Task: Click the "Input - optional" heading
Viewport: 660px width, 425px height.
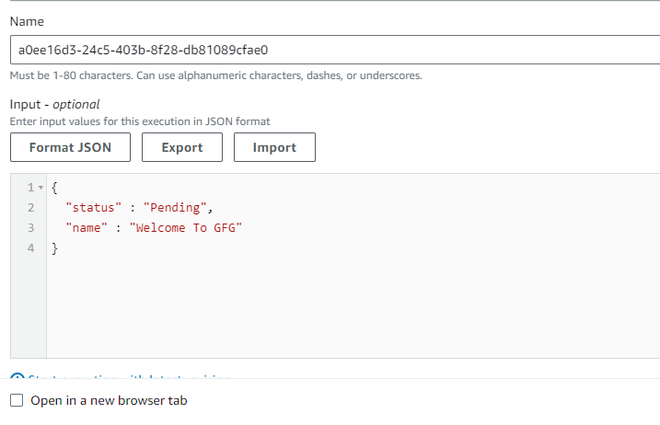Action: pos(55,104)
